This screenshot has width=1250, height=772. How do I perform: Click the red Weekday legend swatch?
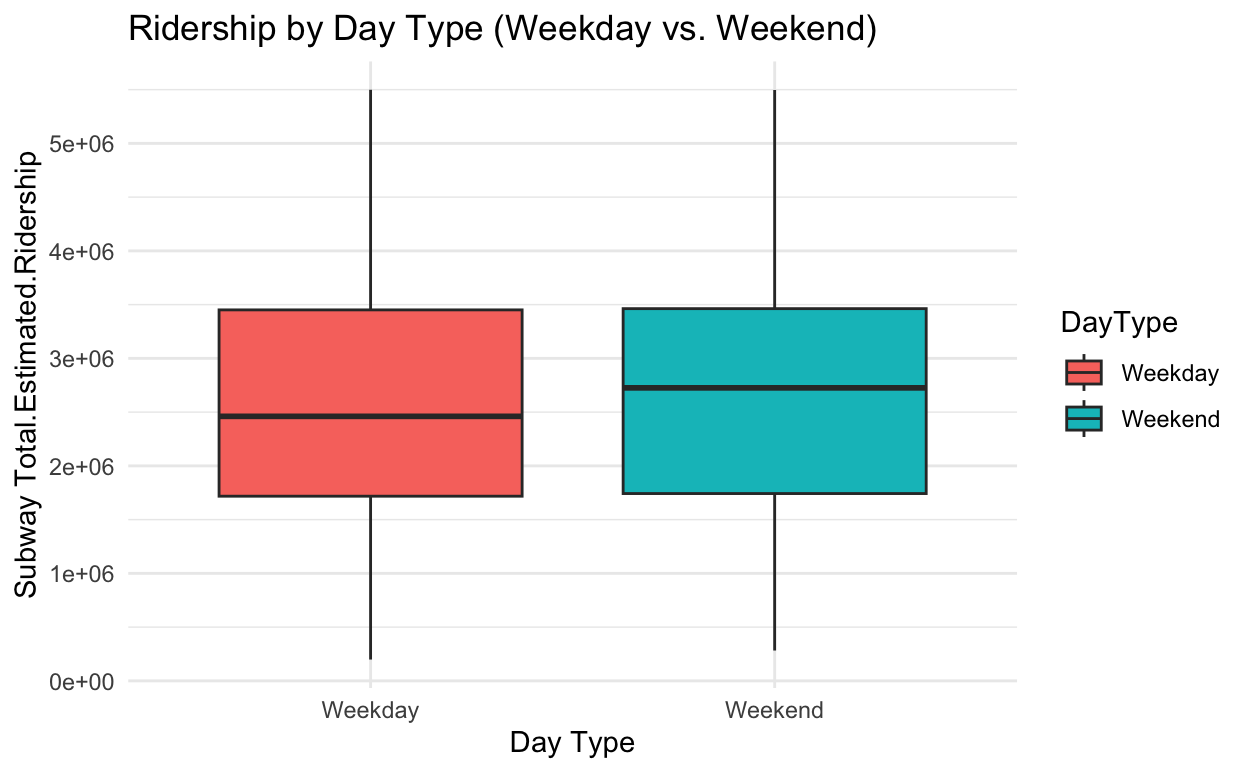point(1084,373)
